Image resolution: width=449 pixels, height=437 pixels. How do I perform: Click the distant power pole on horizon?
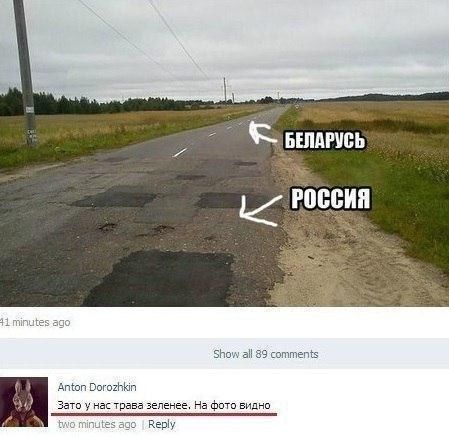[225, 90]
